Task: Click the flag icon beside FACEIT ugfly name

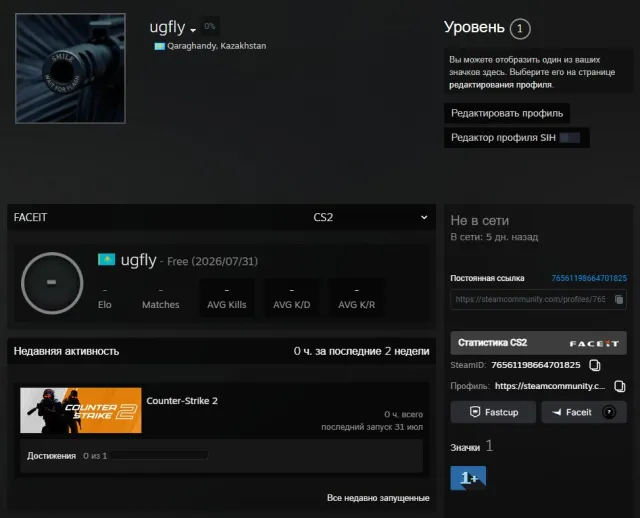Action: coord(106,259)
